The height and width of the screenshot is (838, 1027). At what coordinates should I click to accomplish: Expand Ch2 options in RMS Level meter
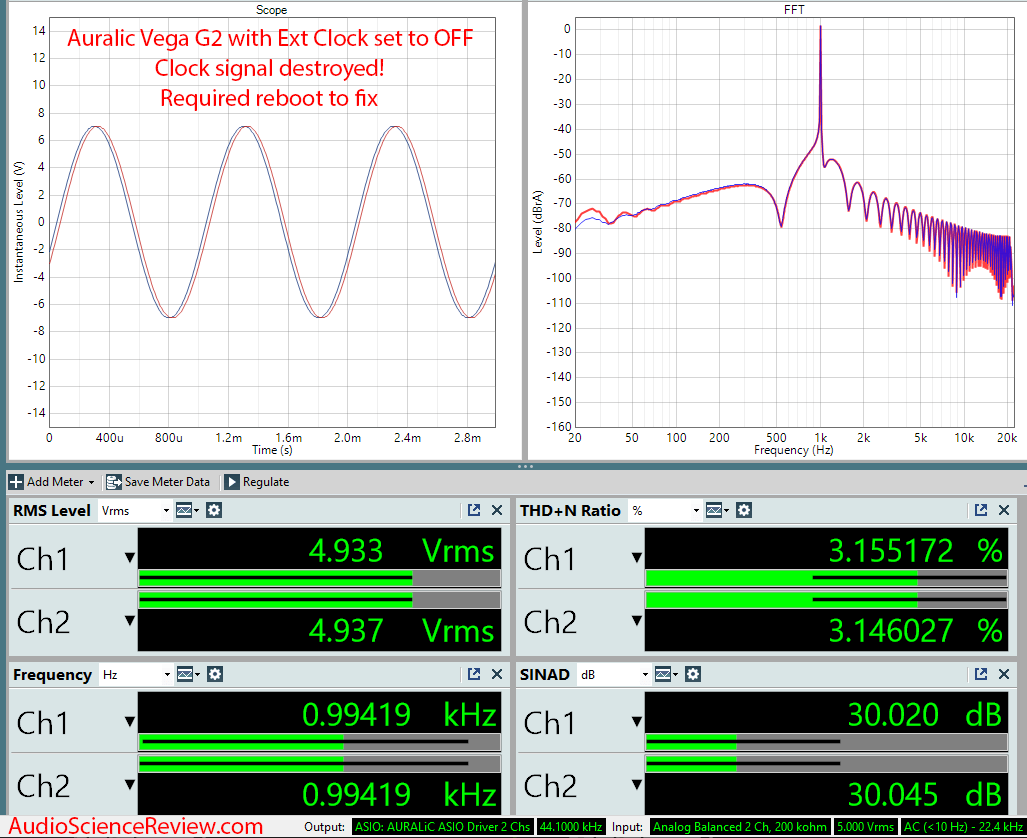130,620
